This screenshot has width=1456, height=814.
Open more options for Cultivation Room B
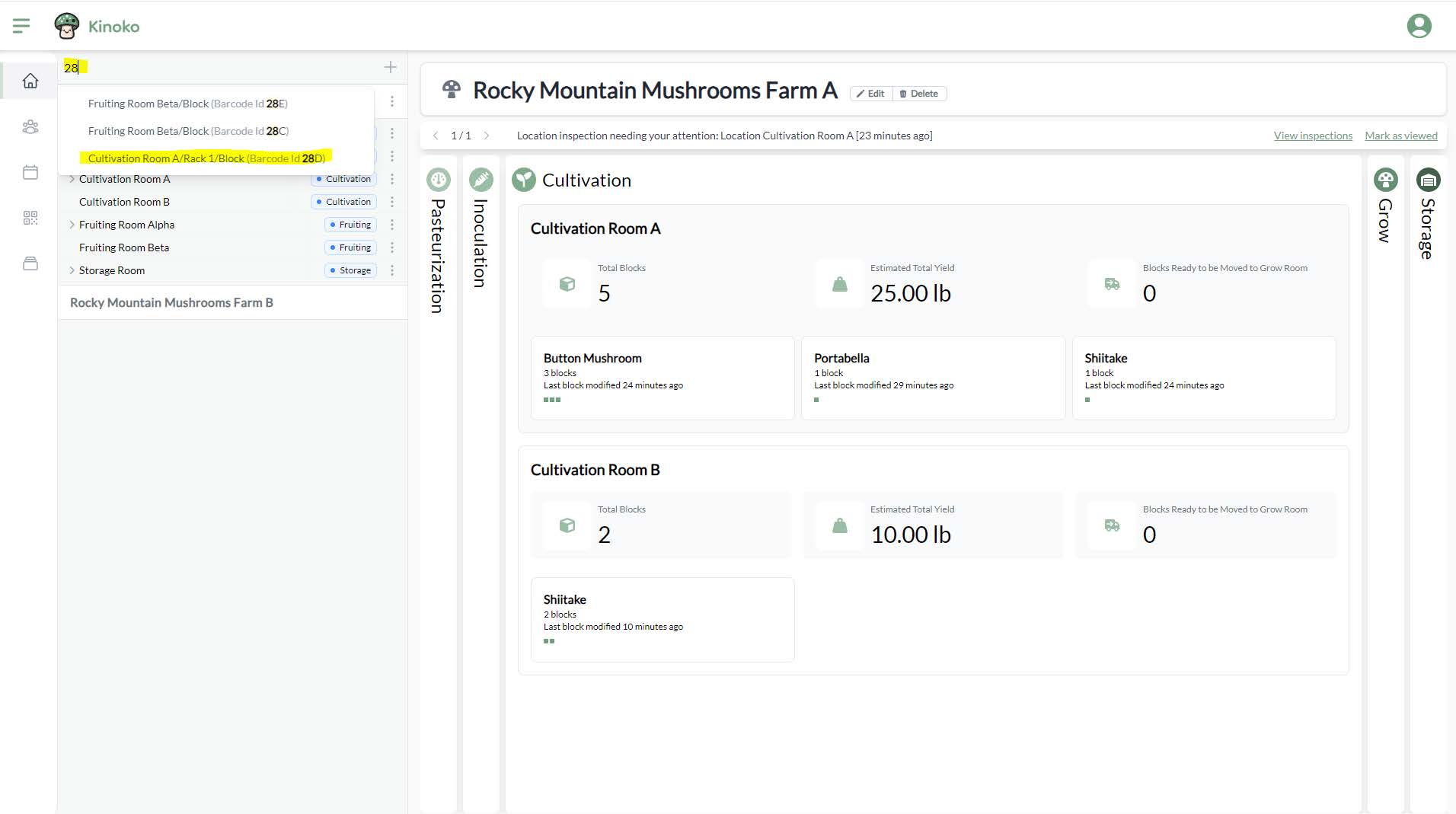tap(392, 202)
